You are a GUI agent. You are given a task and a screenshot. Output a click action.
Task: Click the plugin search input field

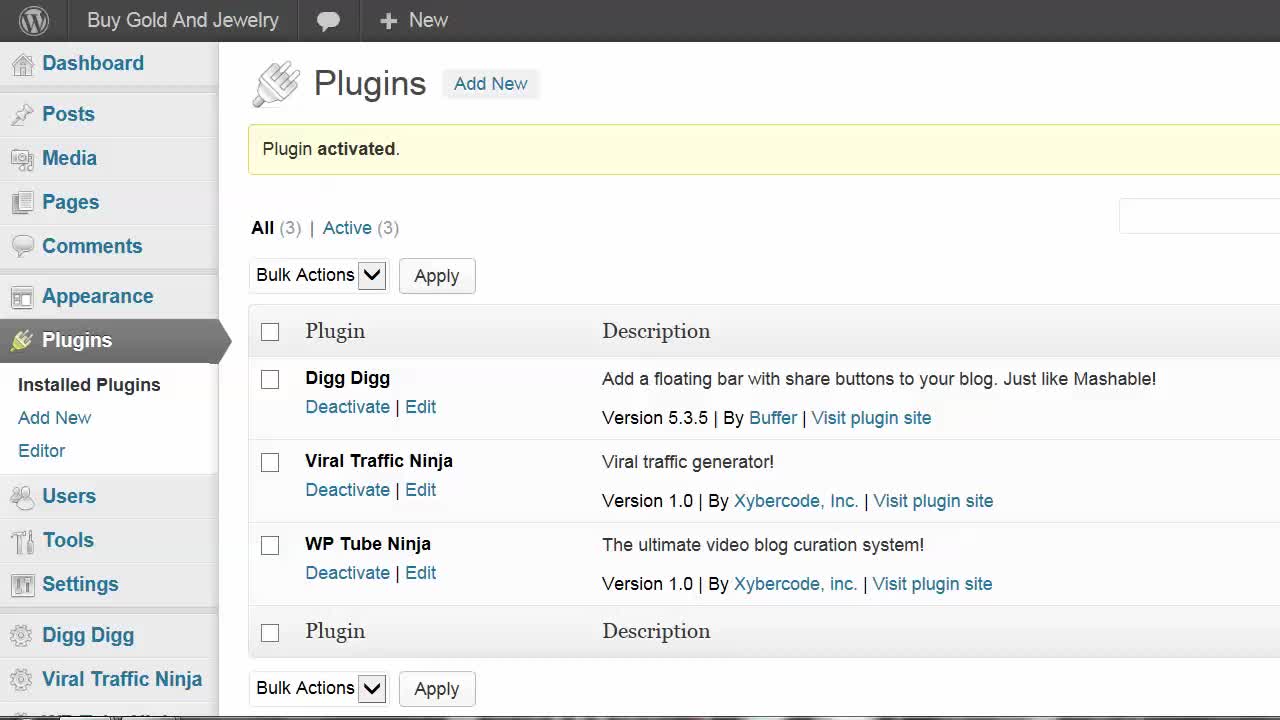tap(1199, 216)
